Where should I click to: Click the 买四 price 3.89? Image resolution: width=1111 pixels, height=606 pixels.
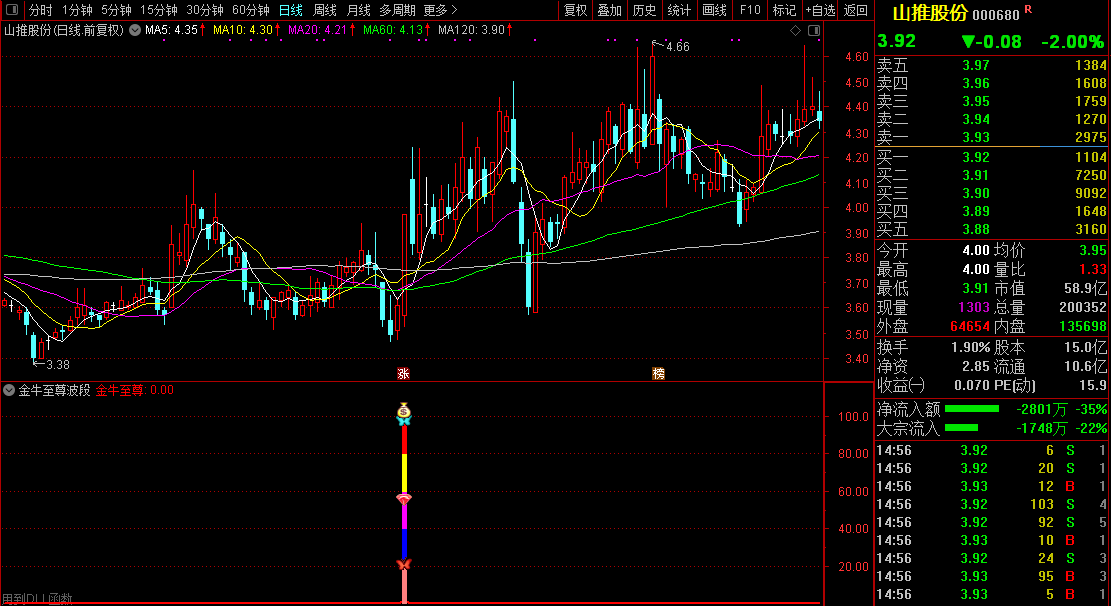tap(976, 211)
